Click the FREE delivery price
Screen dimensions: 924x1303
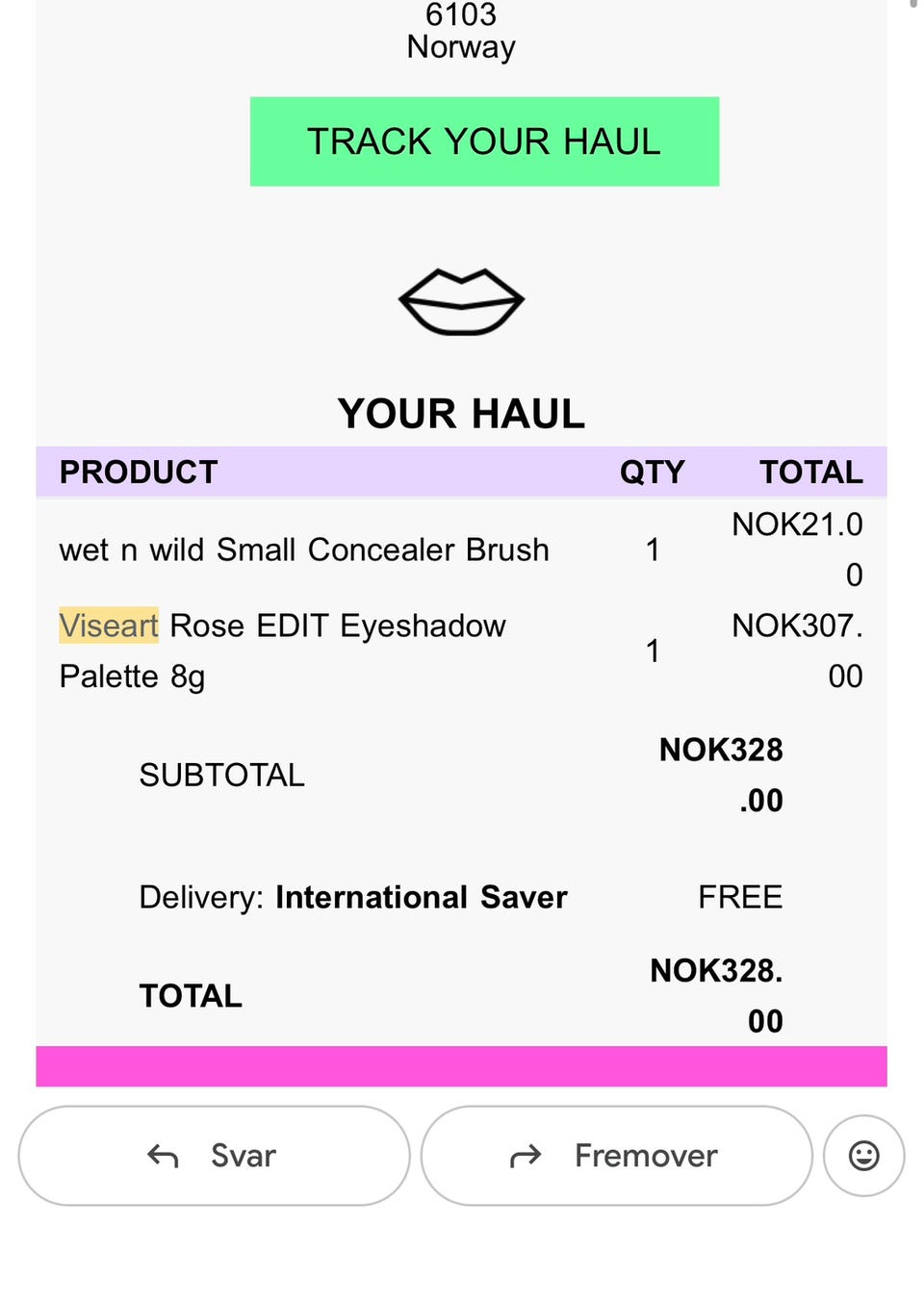(740, 897)
